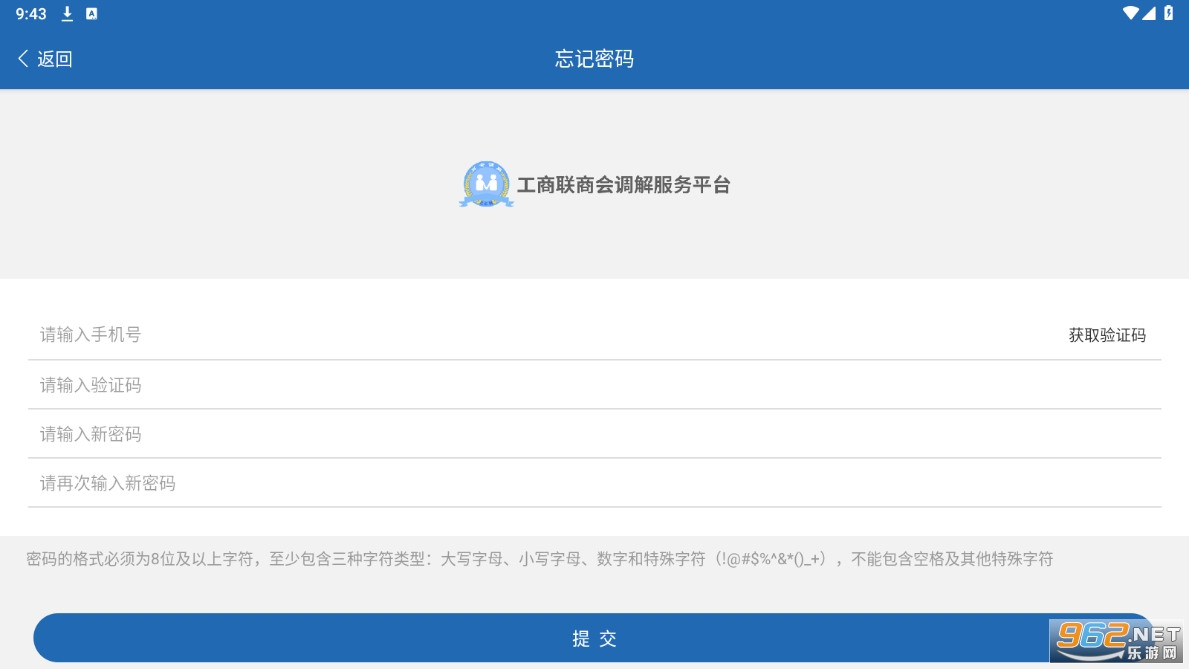1189x669 pixels.
Task: Click the password format requirements hint text
Action: [540, 559]
